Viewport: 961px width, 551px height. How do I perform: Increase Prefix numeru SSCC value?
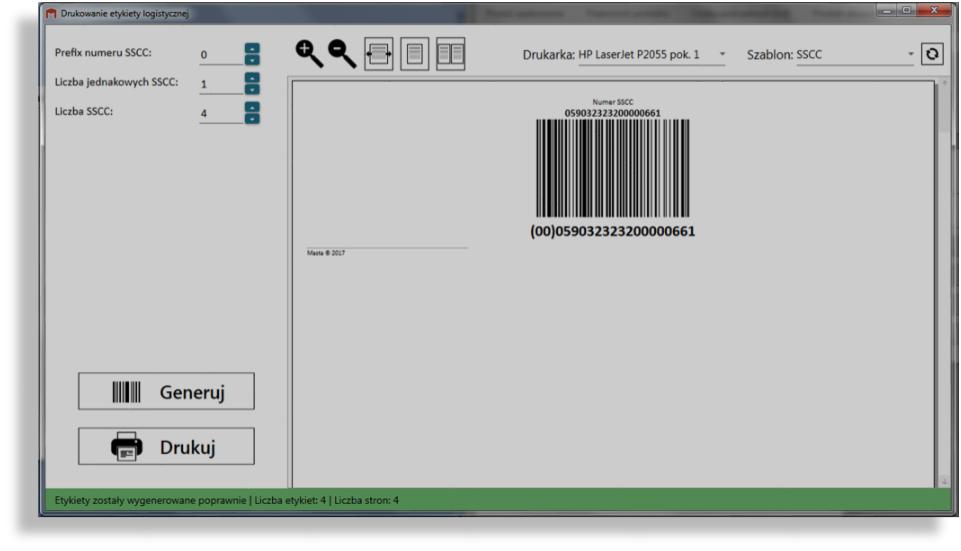coord(252,48)
